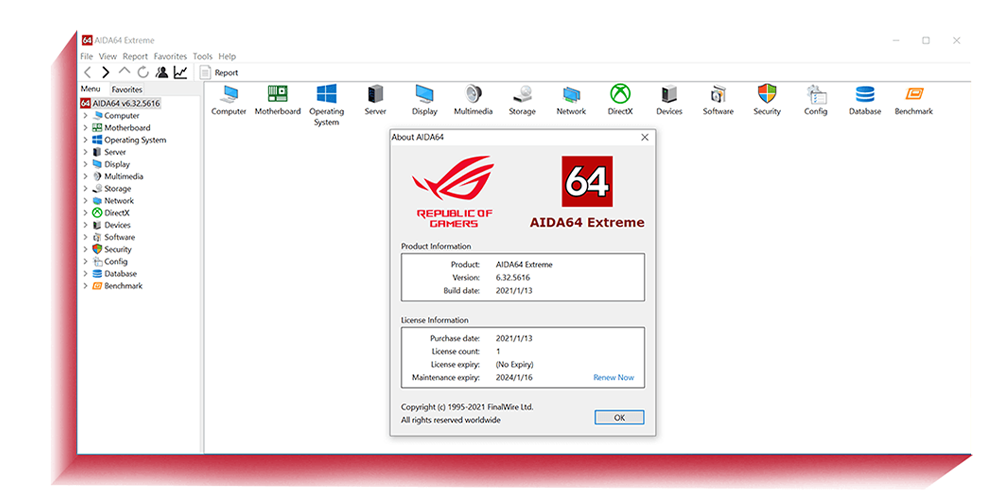Switch to the Favorites tab
Viewport: 1000px width, 500px height.
coord(127,89)
